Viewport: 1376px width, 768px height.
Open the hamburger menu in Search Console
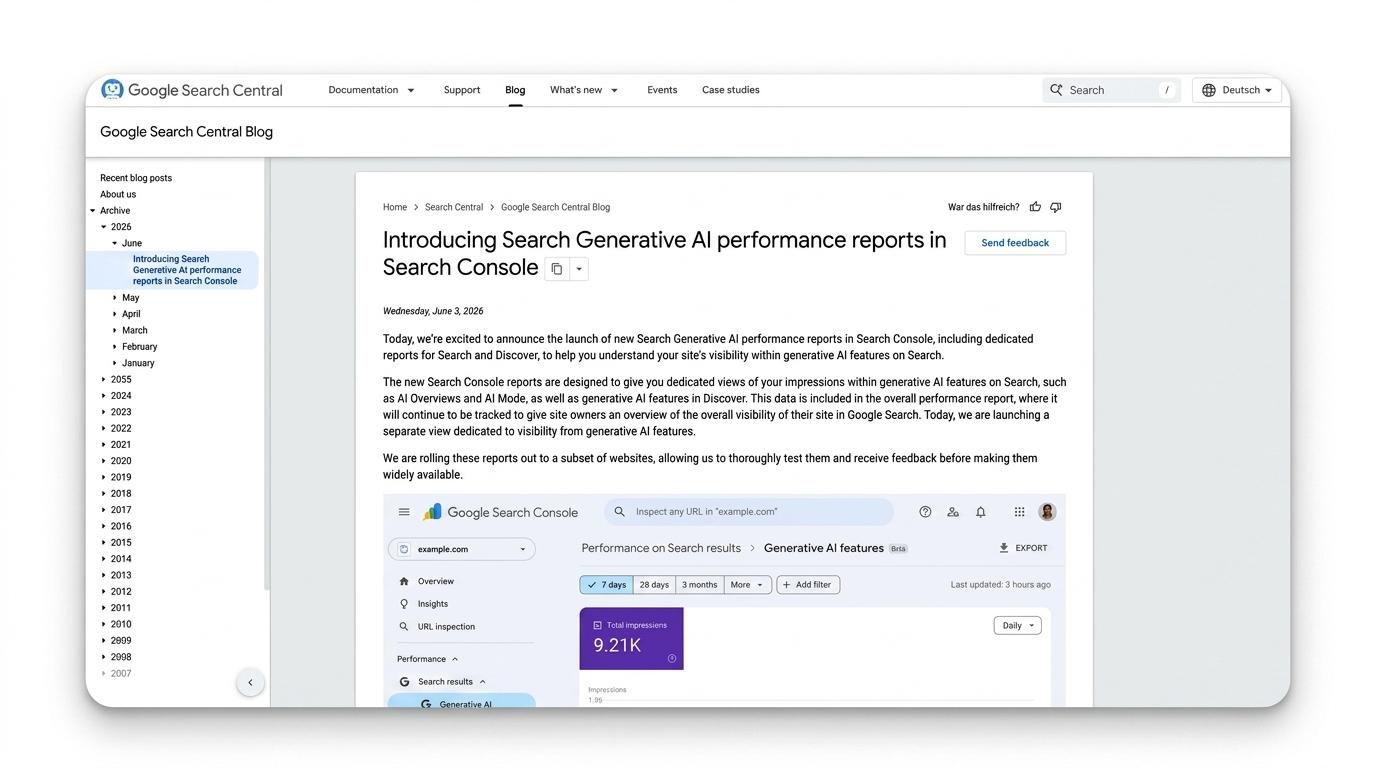(404, 512)
